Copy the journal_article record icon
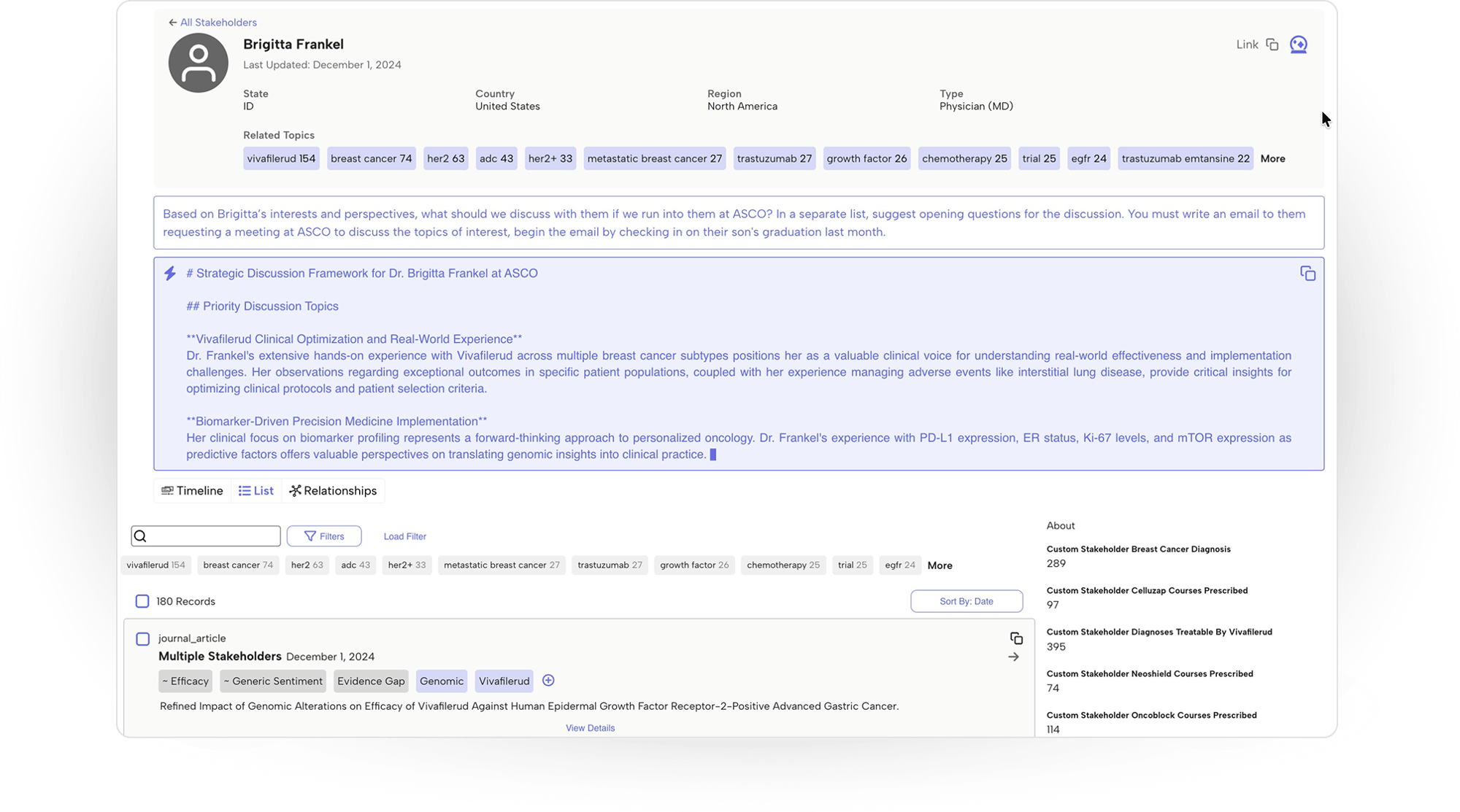Screen dimensions: 1460x812 (x=1015, y=638)
